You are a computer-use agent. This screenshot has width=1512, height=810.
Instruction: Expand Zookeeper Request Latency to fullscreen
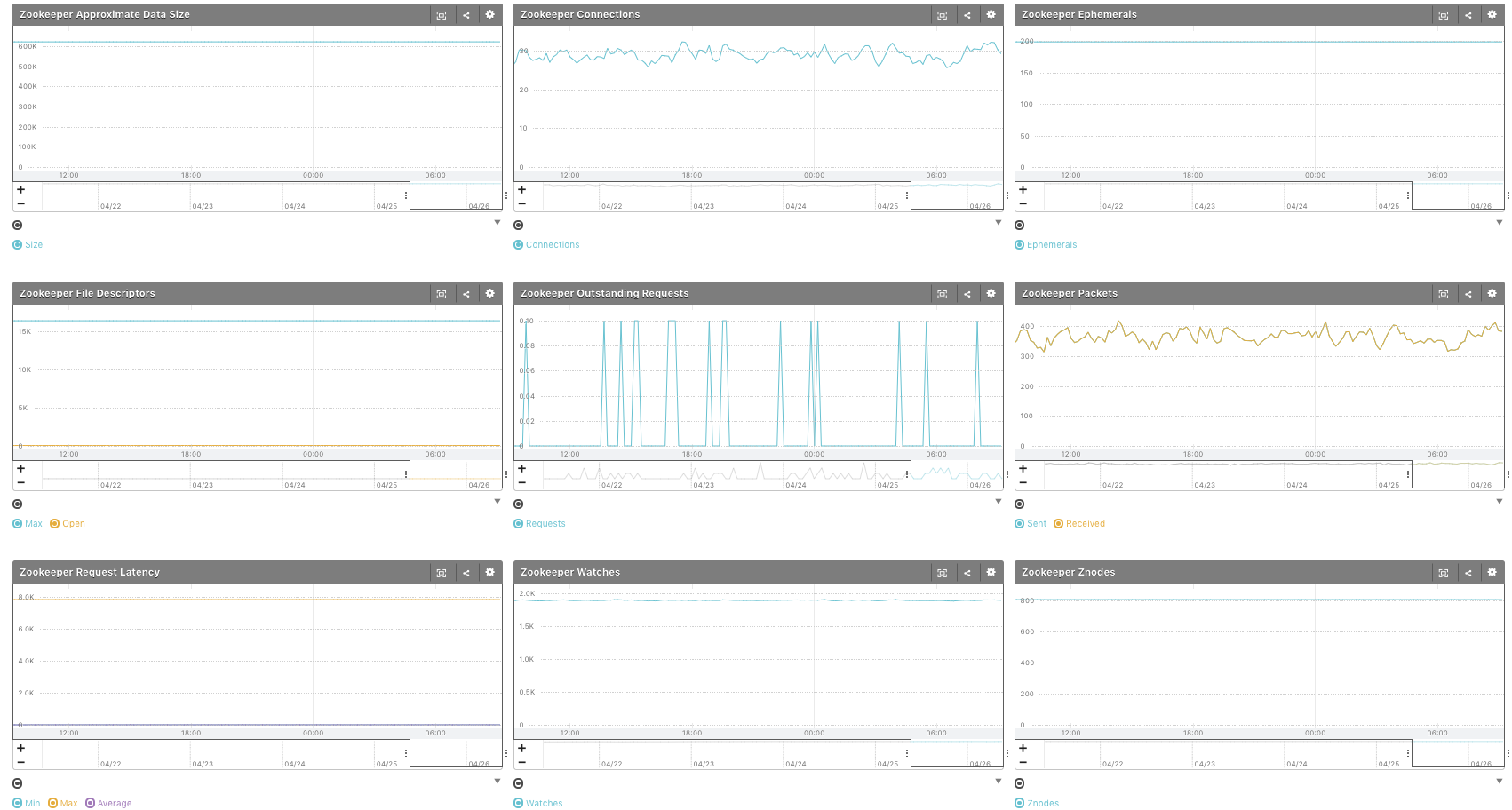tap(442, 573)
